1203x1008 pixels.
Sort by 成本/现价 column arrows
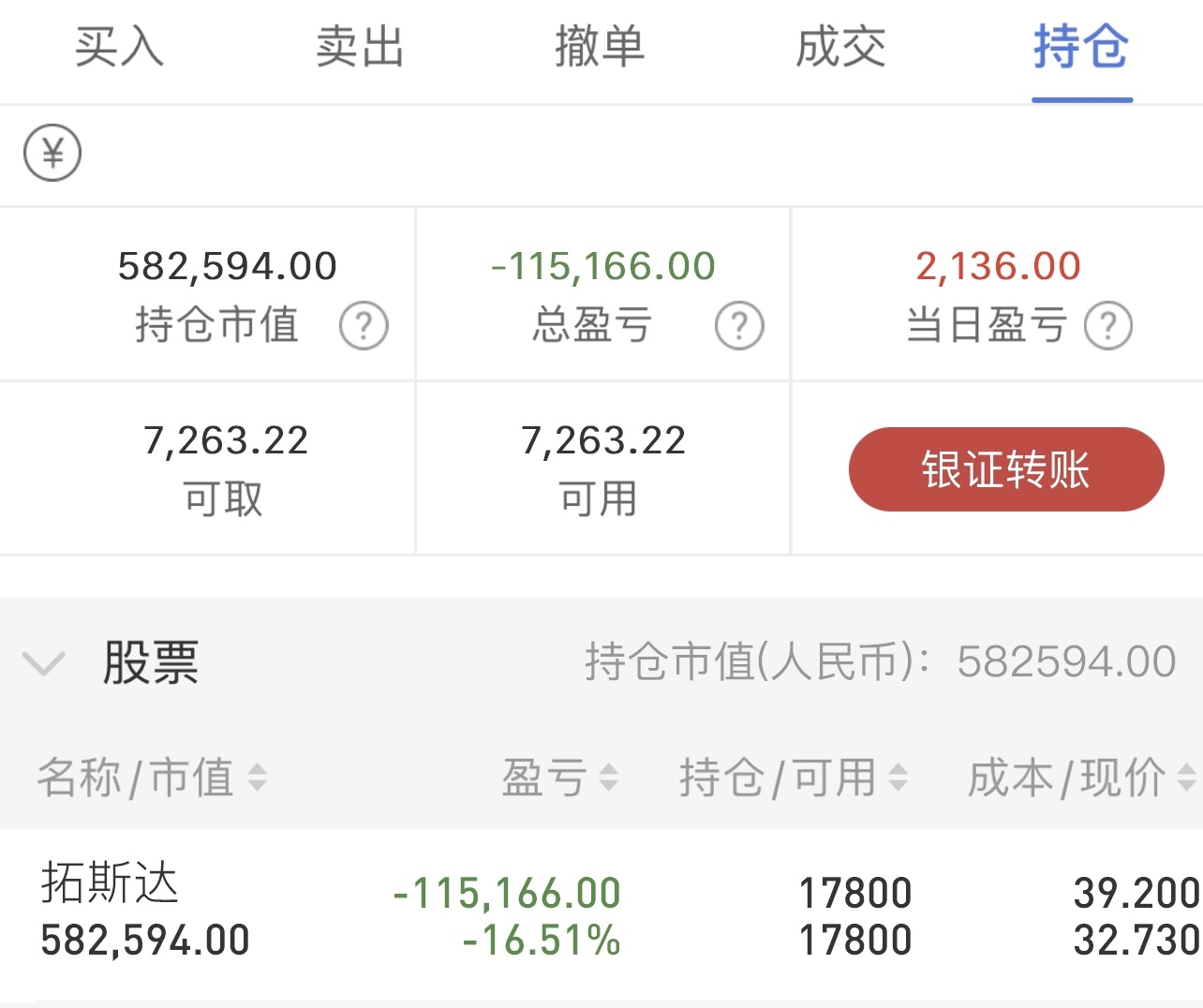click(x=1186, y=778)
